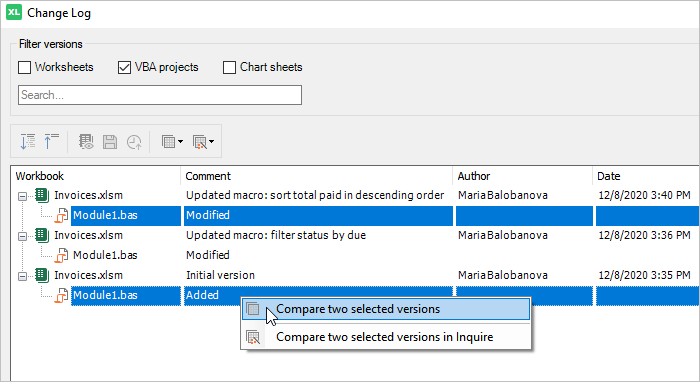The height and width of the screenshot is (382, 700).
Task: Click module icon of Added Module1.bas row
Action: pos(62,296)
